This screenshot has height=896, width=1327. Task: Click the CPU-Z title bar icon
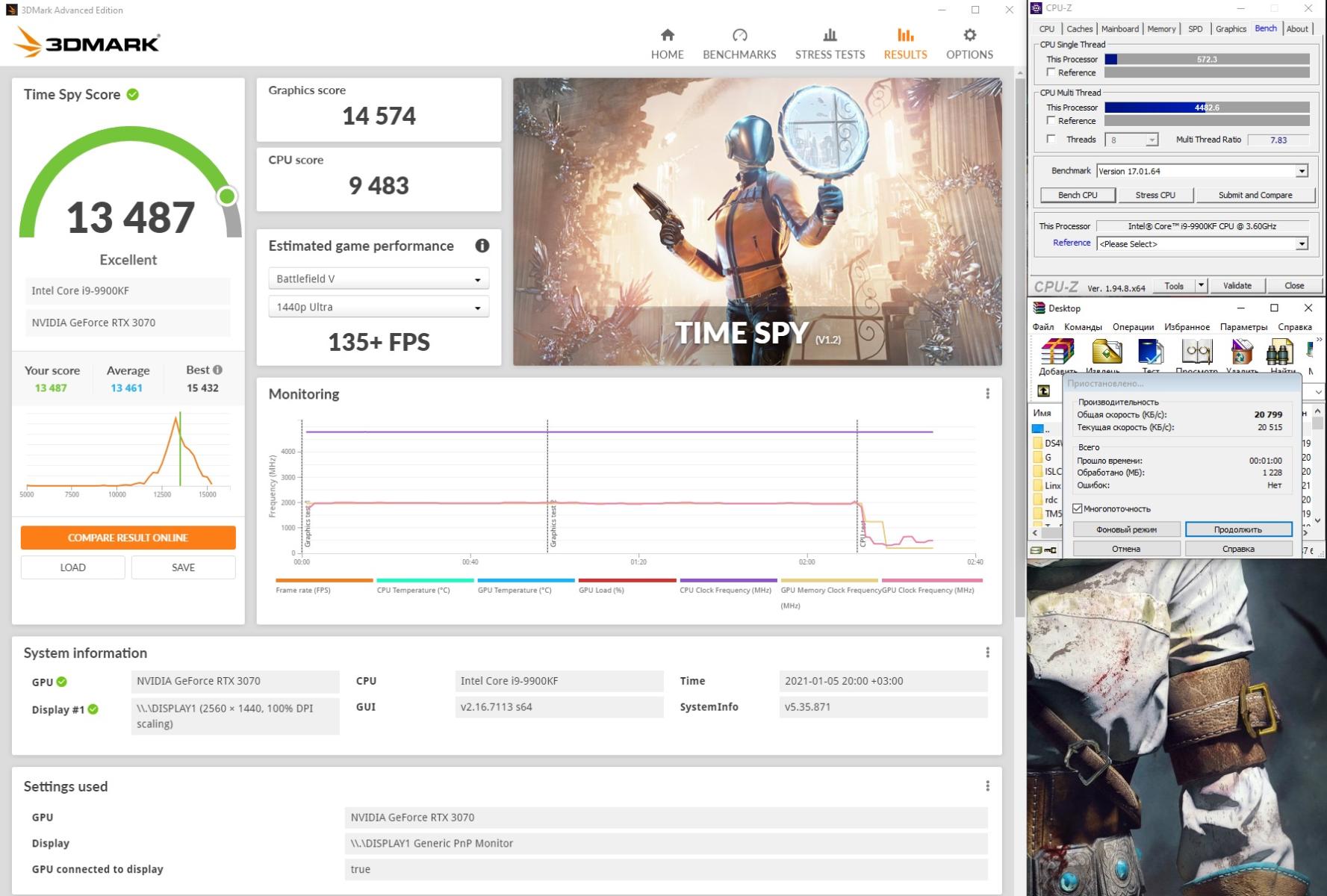[x=1036, y=8]
